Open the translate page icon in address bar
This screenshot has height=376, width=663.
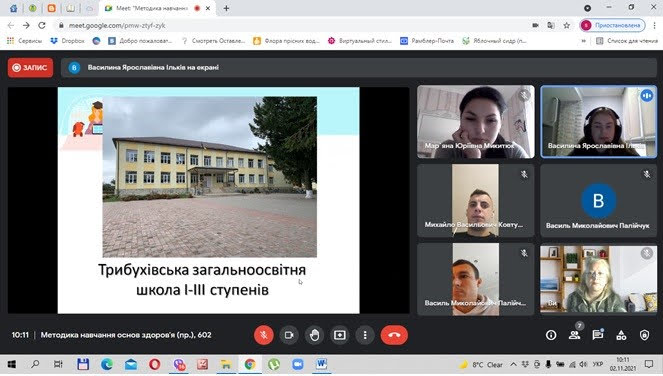(x=551, y=25)
